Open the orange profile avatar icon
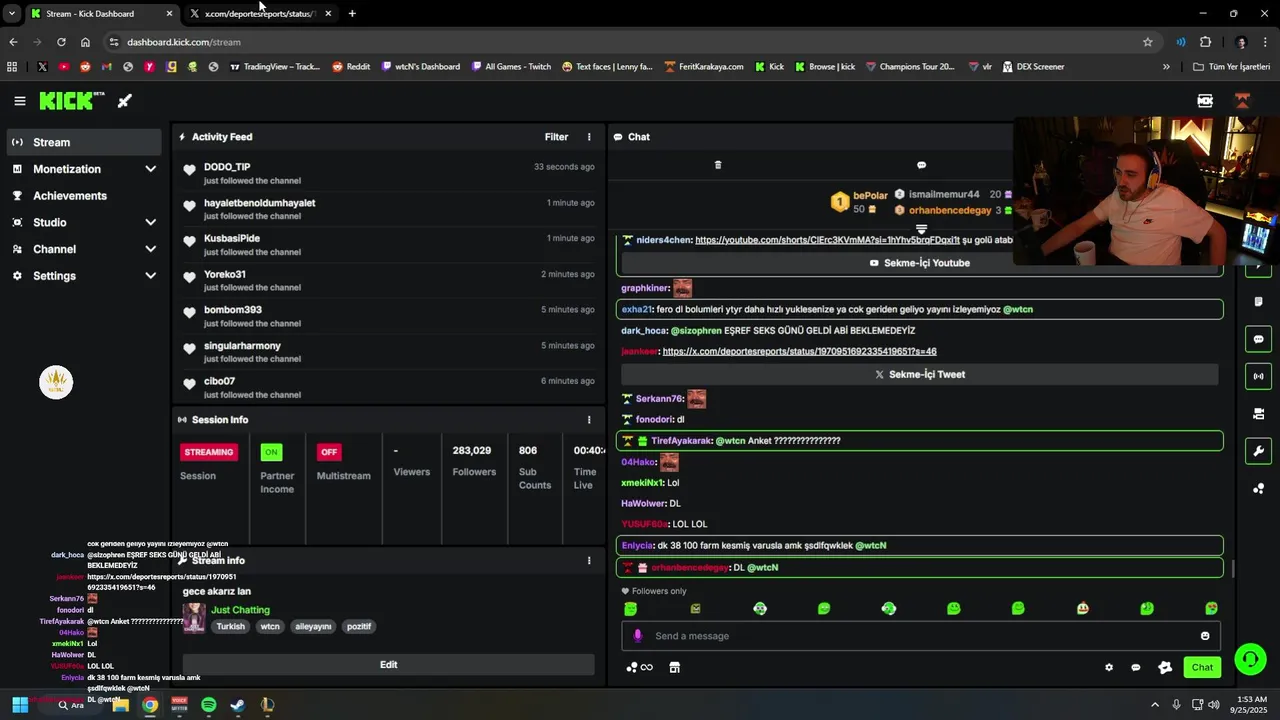The width and height of the screenshot is (1280, 720). coord(1243,101)
